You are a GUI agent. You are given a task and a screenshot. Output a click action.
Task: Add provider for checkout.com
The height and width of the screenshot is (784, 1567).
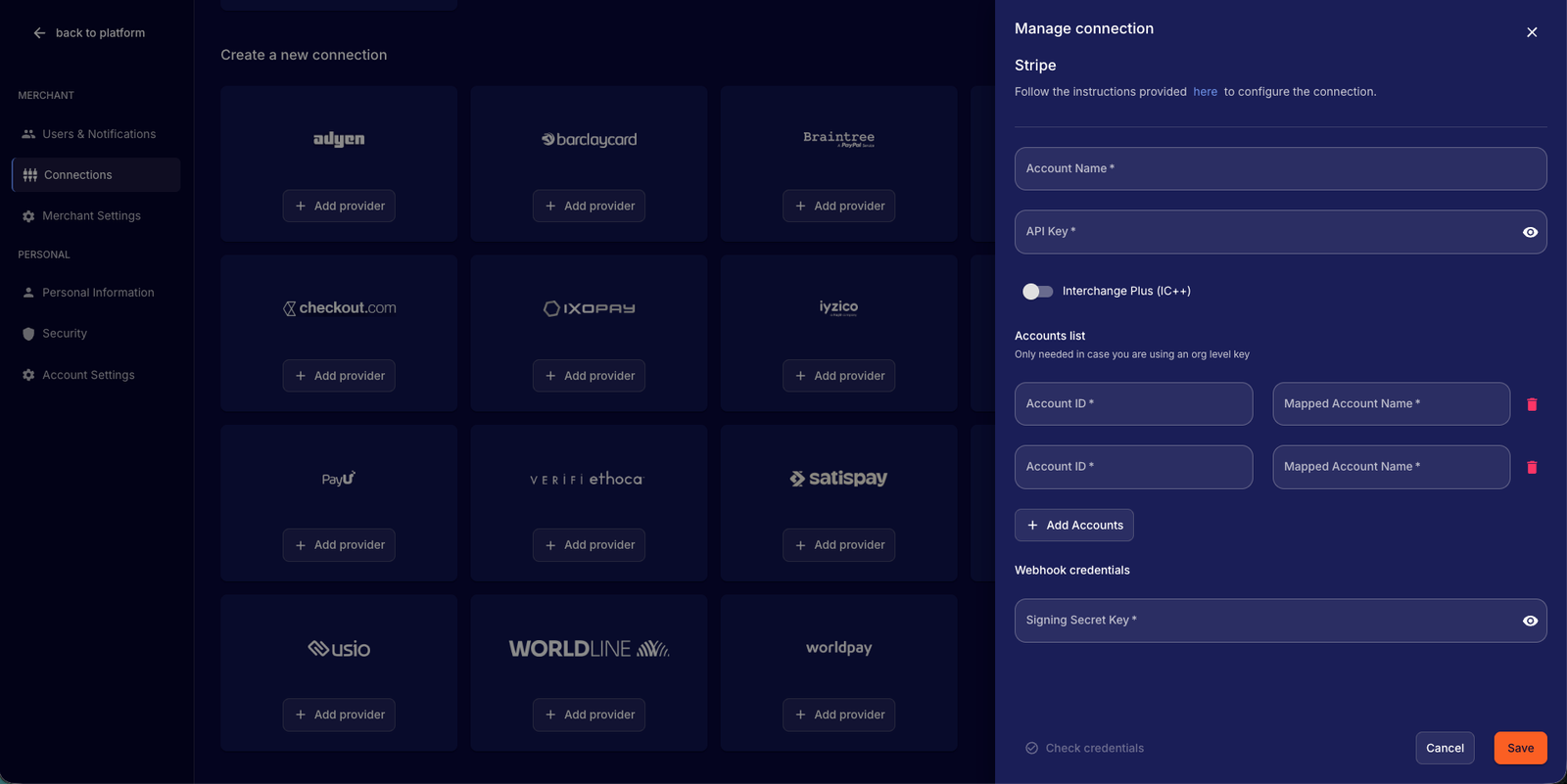339,376
